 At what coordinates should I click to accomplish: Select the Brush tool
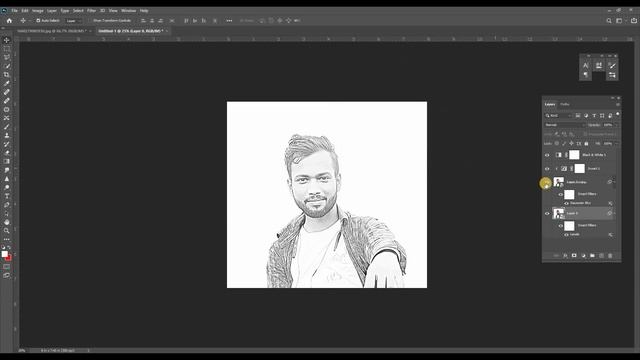coord(7,127)
